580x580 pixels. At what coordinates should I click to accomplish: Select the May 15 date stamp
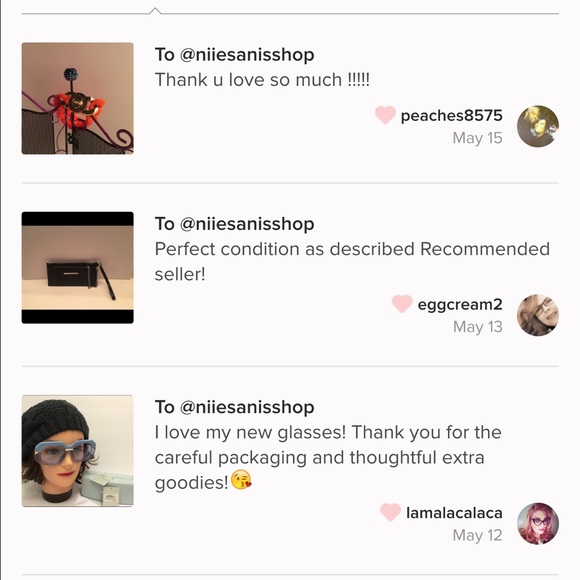point(478,138)
